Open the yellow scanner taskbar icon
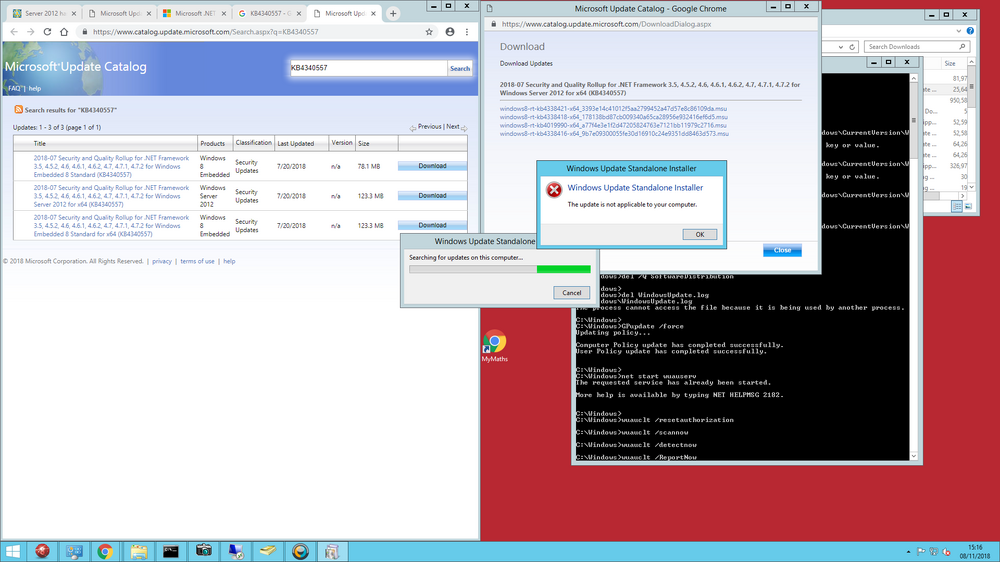Screen dimensions: 1000x562 point(268,551)
